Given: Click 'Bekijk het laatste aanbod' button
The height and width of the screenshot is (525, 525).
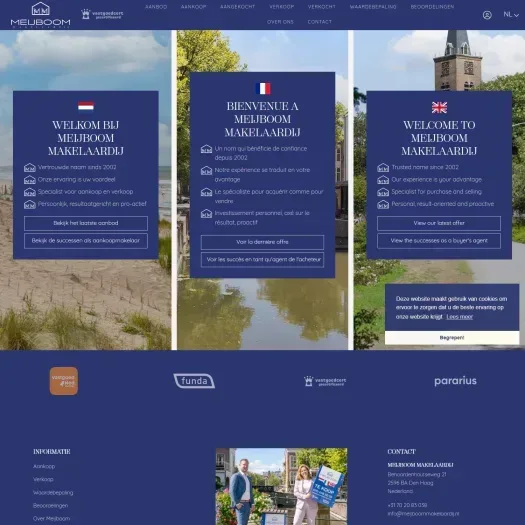Looking at the screenshot, I should pyautogui.click(x=86, y=223).
